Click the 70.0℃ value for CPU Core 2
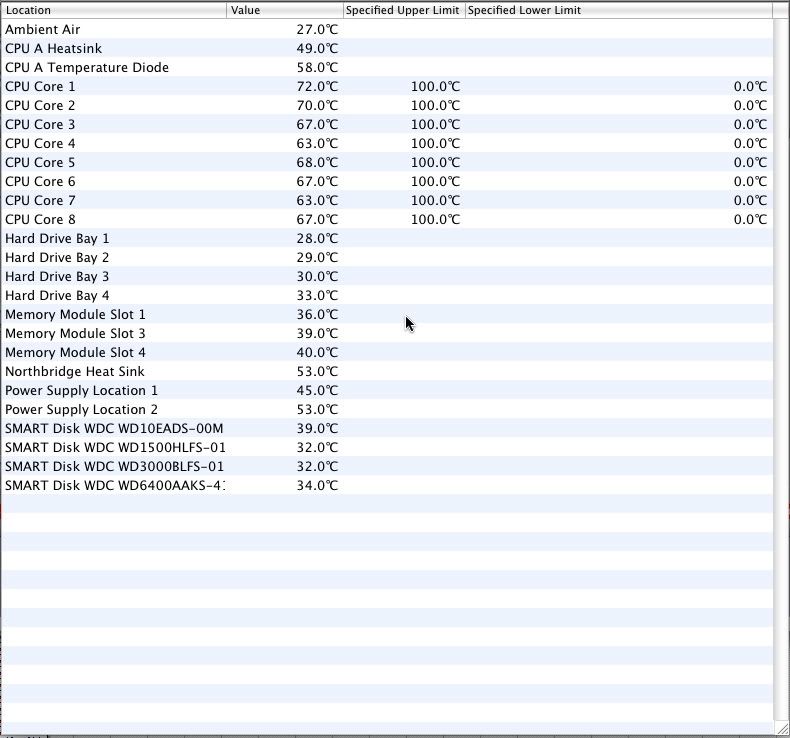790x738 pixels. click(x=317, y=105)
